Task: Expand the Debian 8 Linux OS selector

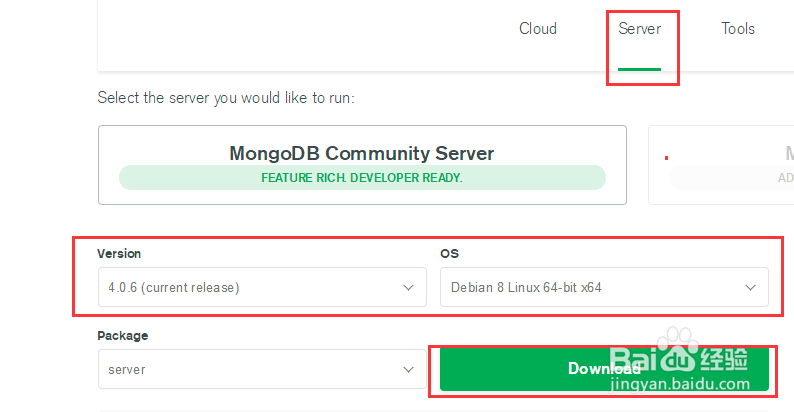Action: point(590,288)
